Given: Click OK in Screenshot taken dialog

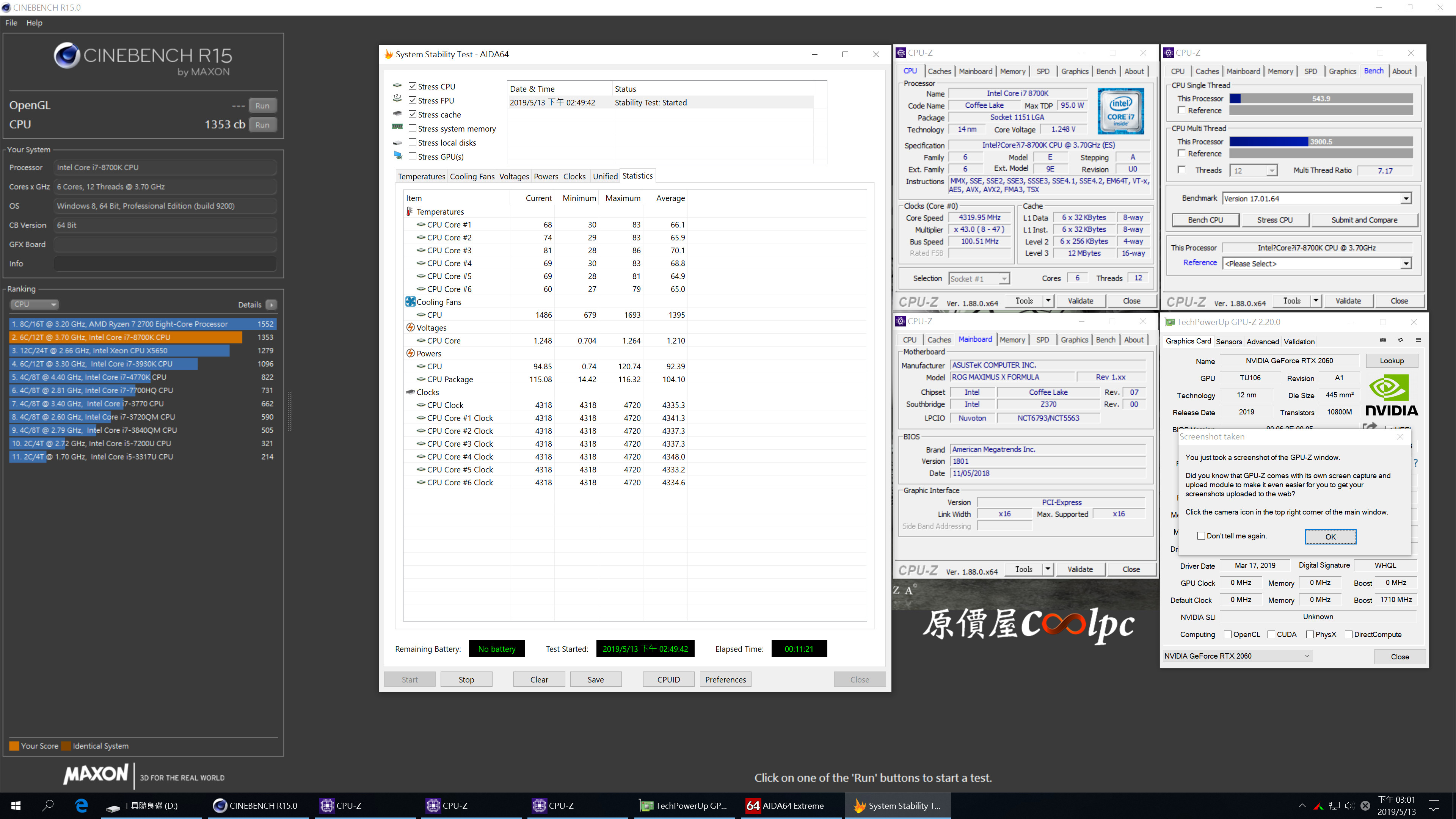Looking at the screenshot, I should pos(1330,537).
